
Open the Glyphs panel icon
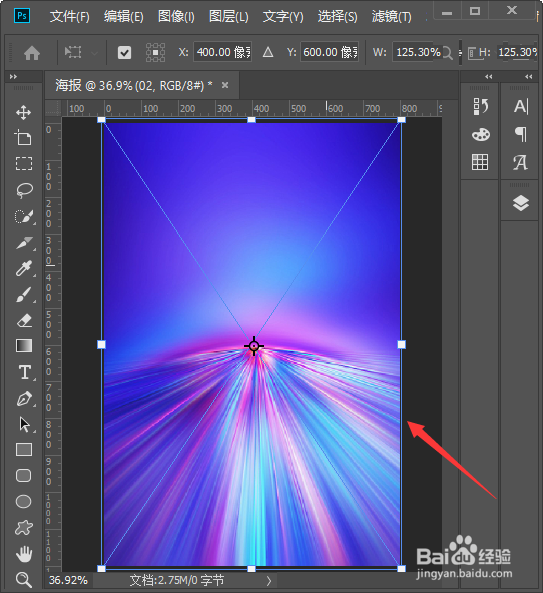point(520,163)
